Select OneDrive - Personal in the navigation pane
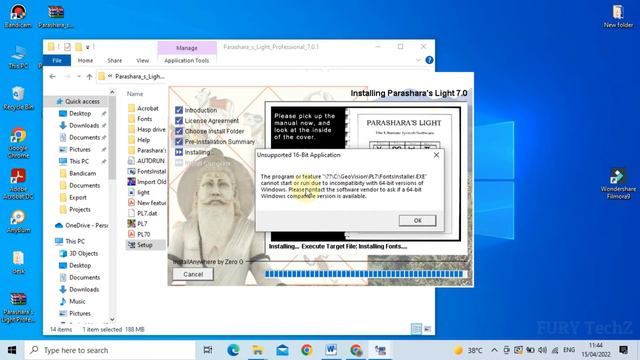This screenshot has width=640, height=360. tap(82, 225)
